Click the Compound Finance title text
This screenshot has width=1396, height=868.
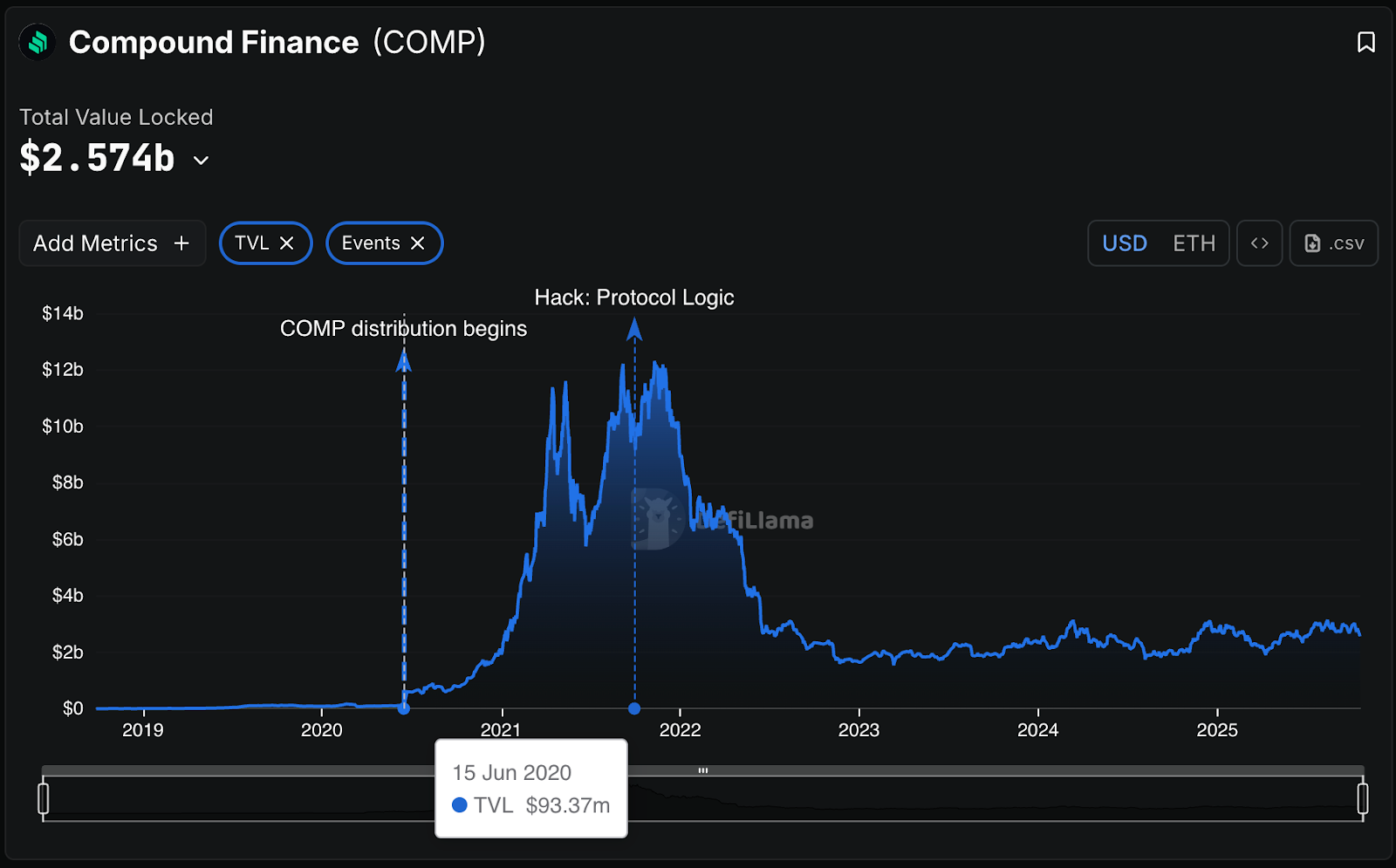point(214,42)
